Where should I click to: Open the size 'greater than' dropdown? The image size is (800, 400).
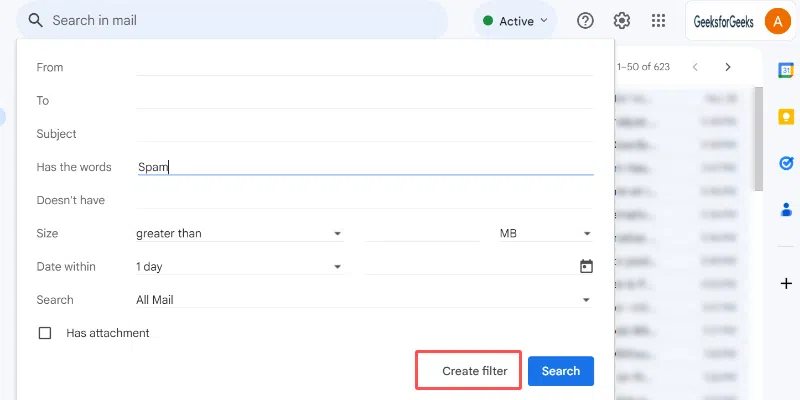[x=239, y=234]
